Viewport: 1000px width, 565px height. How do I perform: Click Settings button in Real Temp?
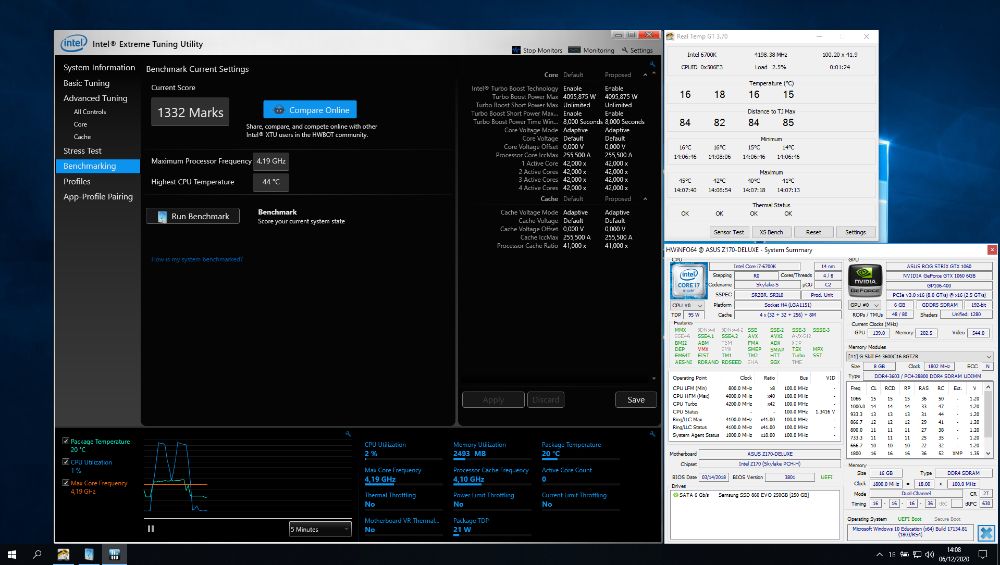coord(855,232)
